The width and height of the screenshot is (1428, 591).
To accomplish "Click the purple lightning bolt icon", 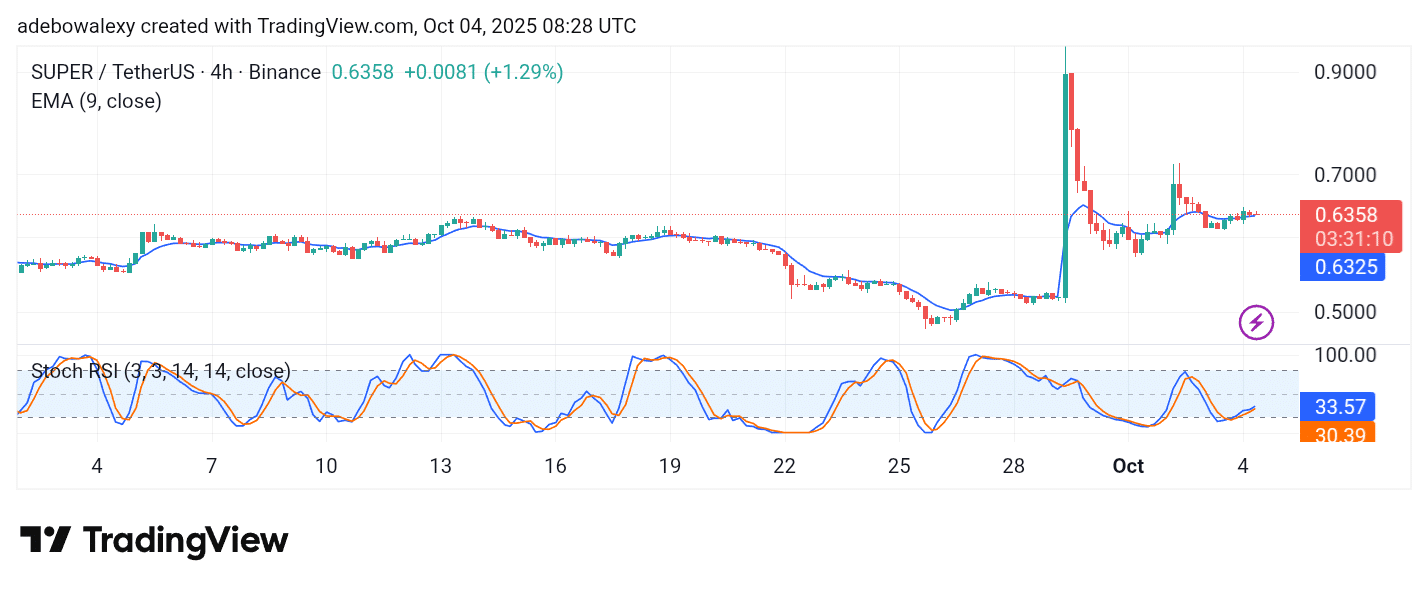I will coord(1256,322).
